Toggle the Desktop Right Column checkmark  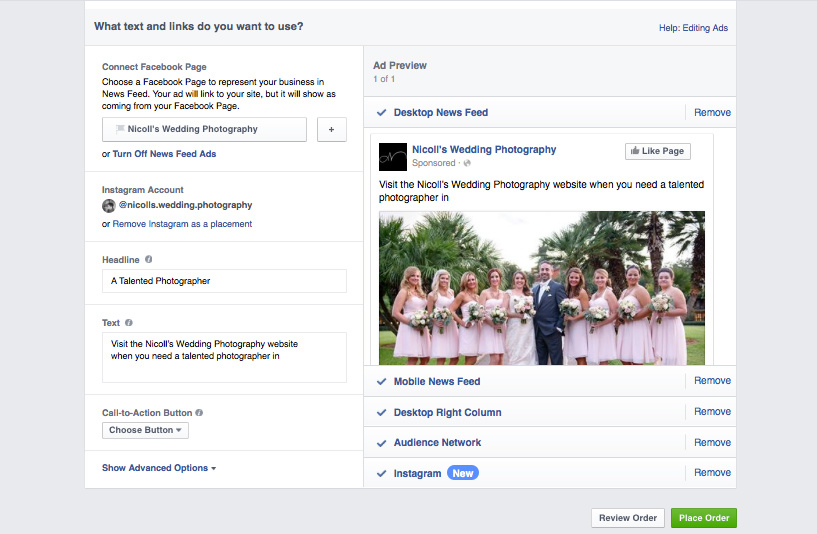tap(381, 413)
